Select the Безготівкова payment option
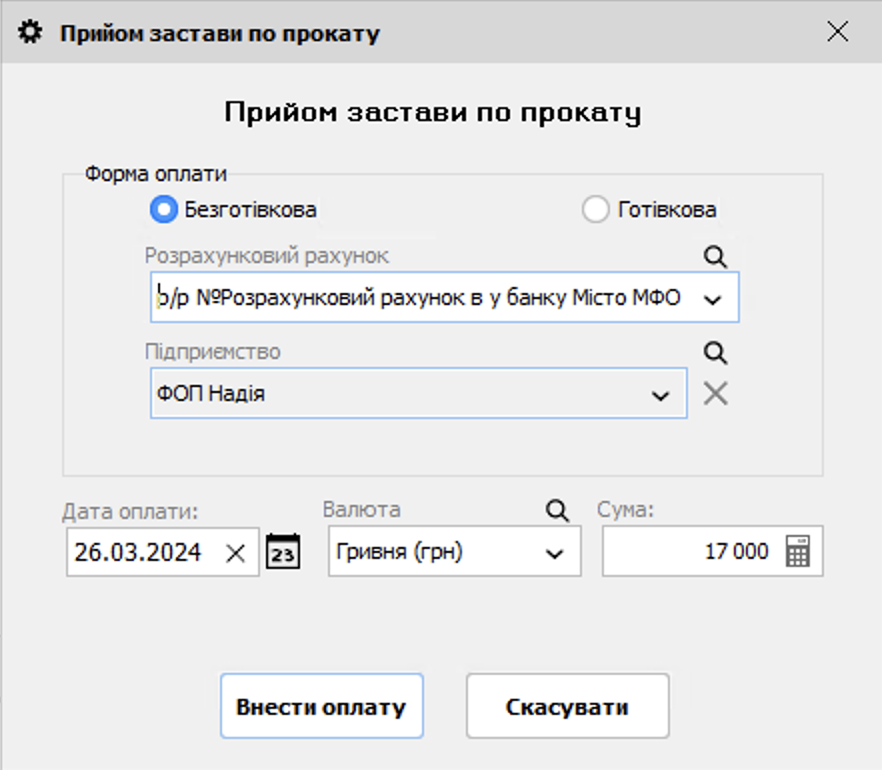 click(x=162, y=210)
